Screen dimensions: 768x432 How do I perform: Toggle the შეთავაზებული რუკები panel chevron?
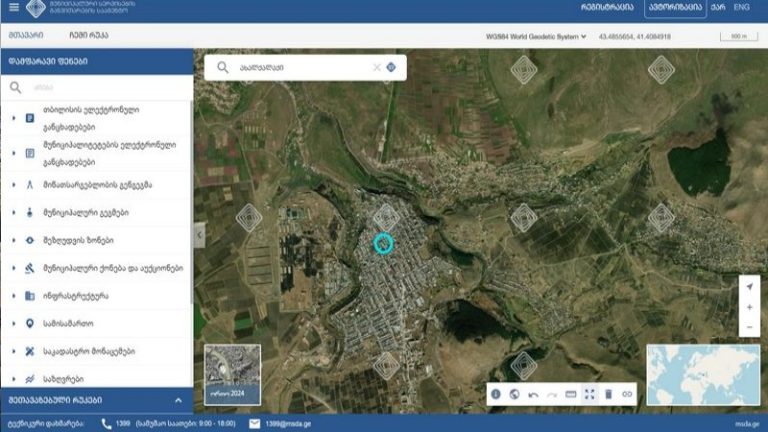(178, 400)
